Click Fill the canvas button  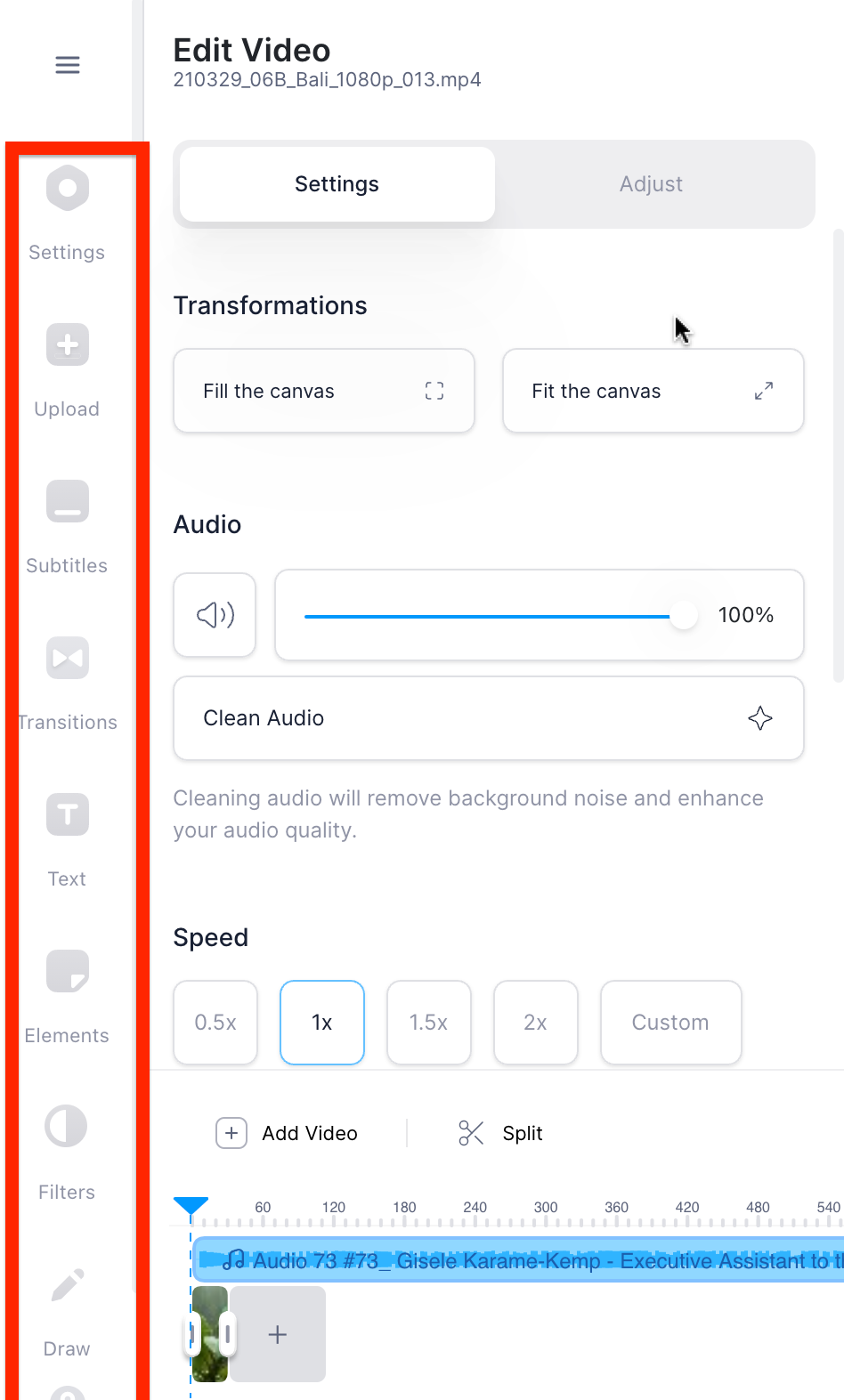[x=324, y=391]
